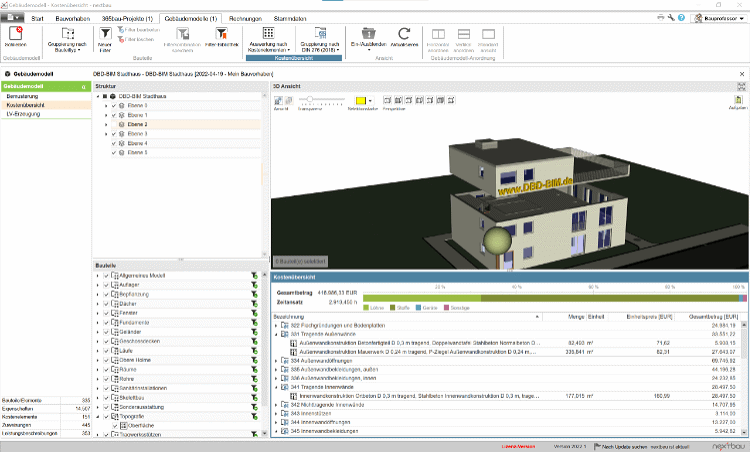Switch to the Start tab
Image resolution: width=750 pixels, height=452 pixels.
point(37,19)
